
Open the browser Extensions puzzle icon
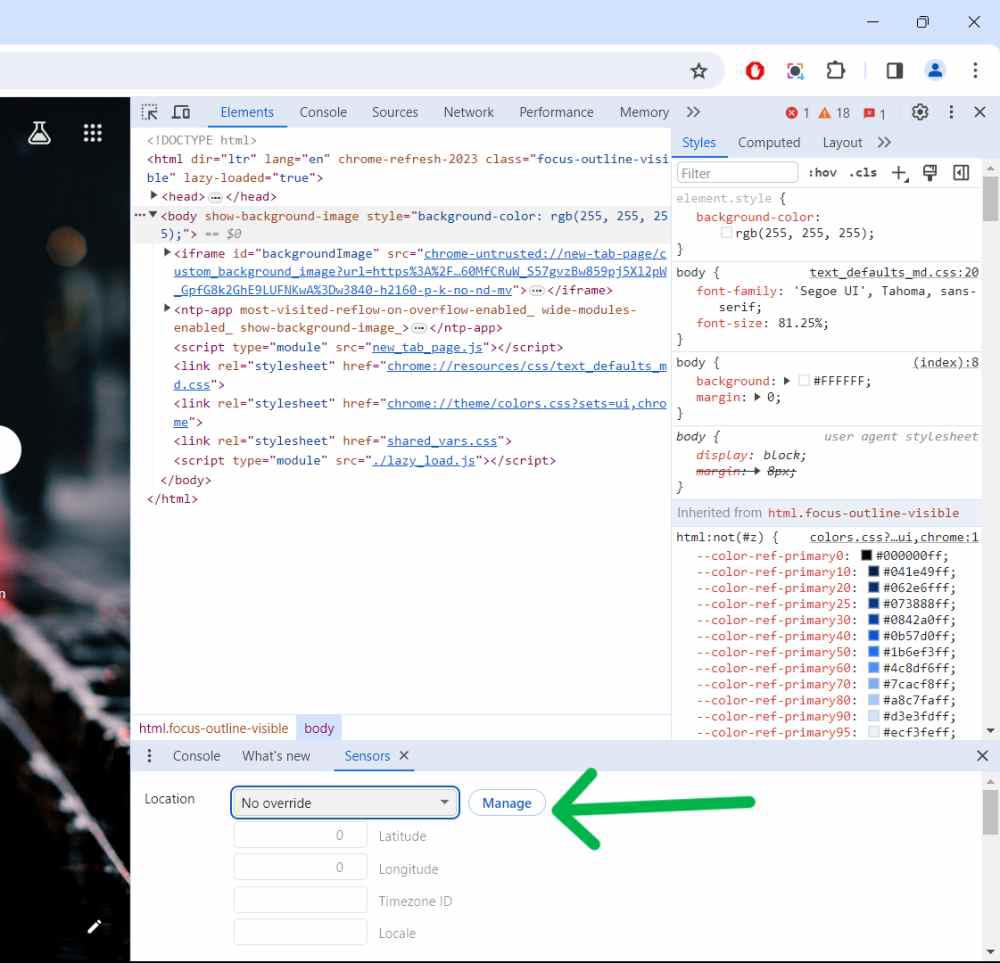click(835, 71)
